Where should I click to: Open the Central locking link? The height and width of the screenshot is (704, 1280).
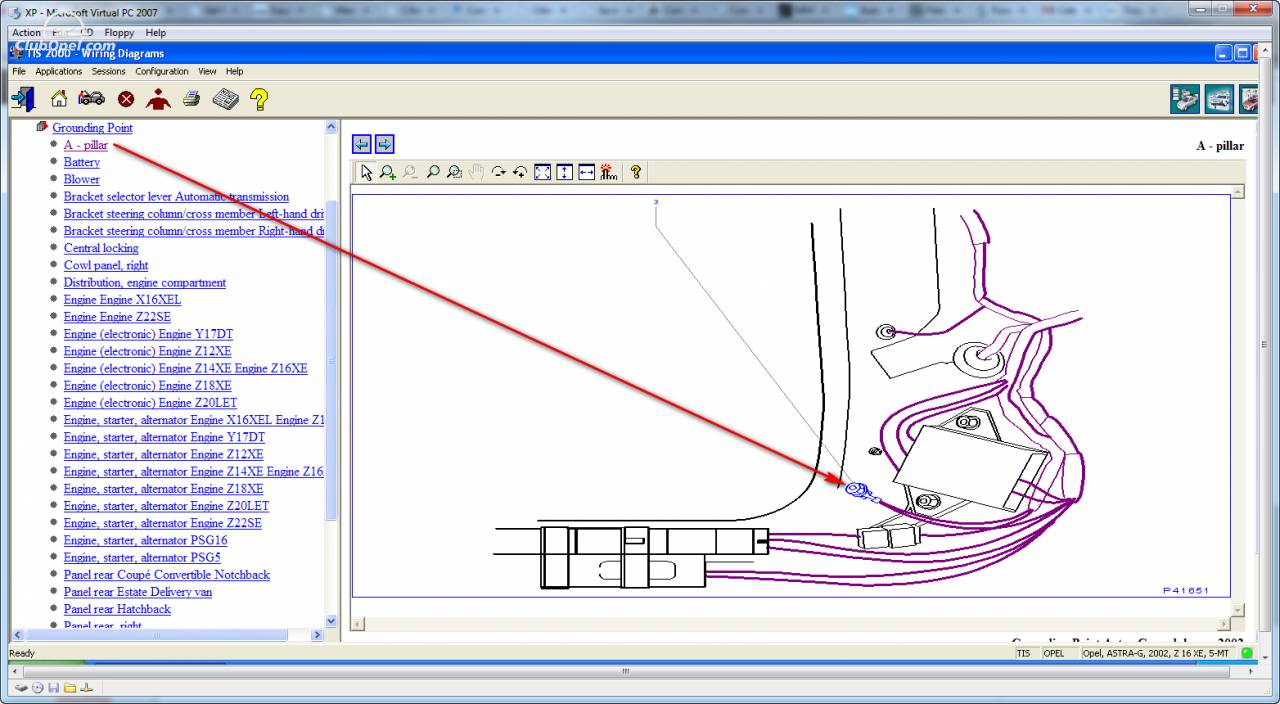pos(101,248)
